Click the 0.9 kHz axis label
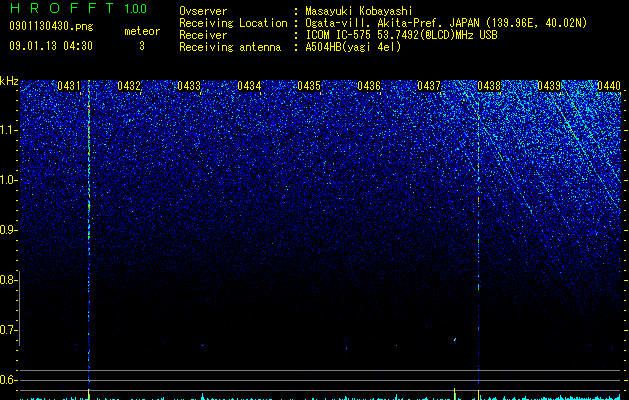629x400 pixels. [x=8, y=230]
